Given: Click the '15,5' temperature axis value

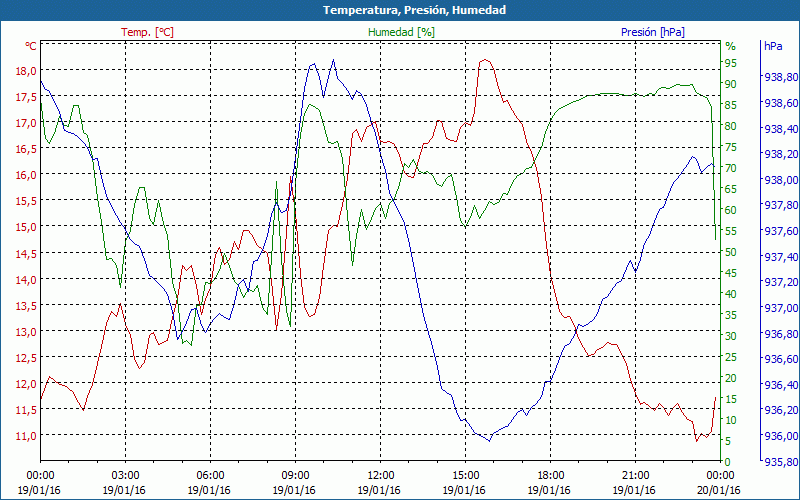Looking at the screenshot, I should click(x=27, y=201).
